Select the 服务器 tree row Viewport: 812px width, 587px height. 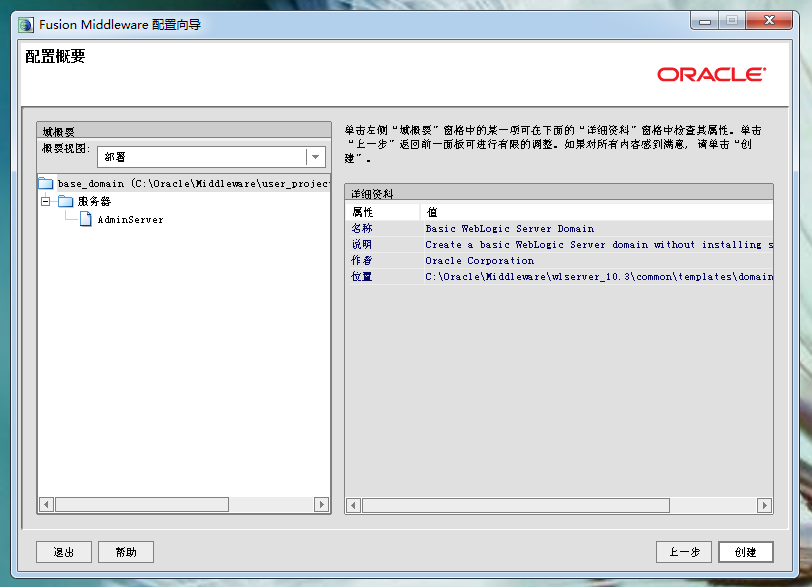[x=94, y=201]
